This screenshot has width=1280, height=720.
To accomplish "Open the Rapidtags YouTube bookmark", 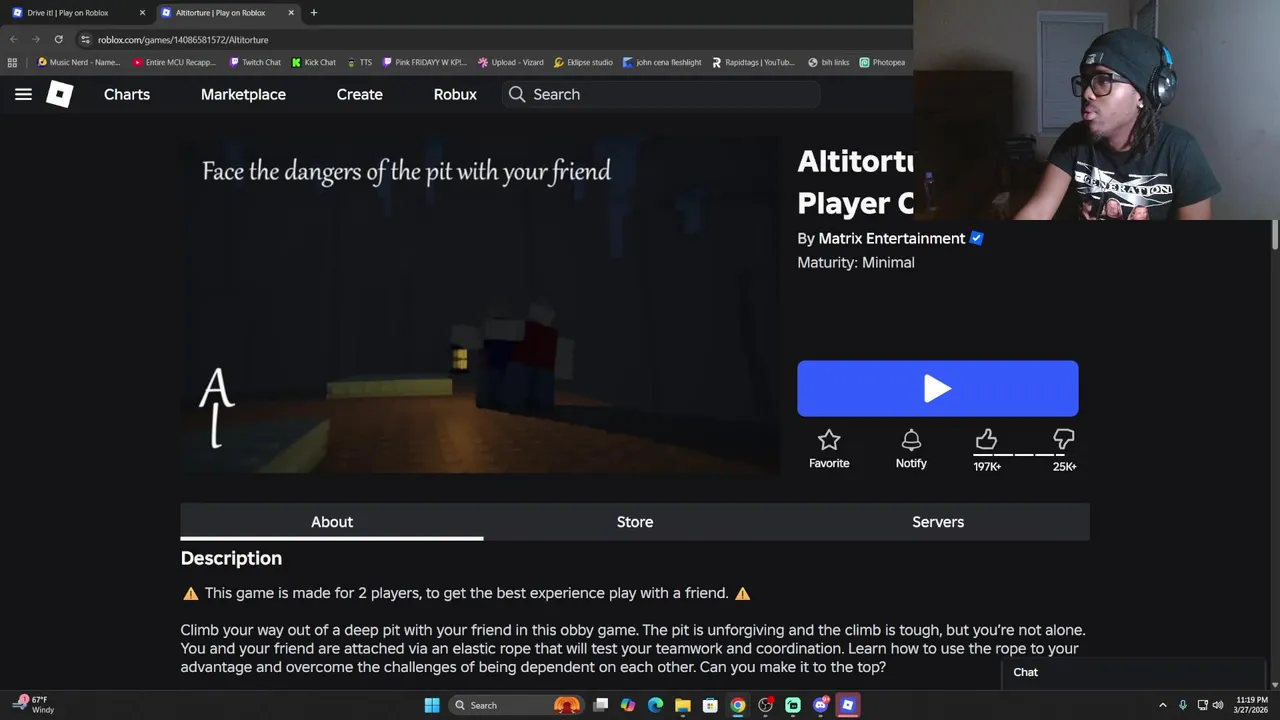I will point(753,62).
